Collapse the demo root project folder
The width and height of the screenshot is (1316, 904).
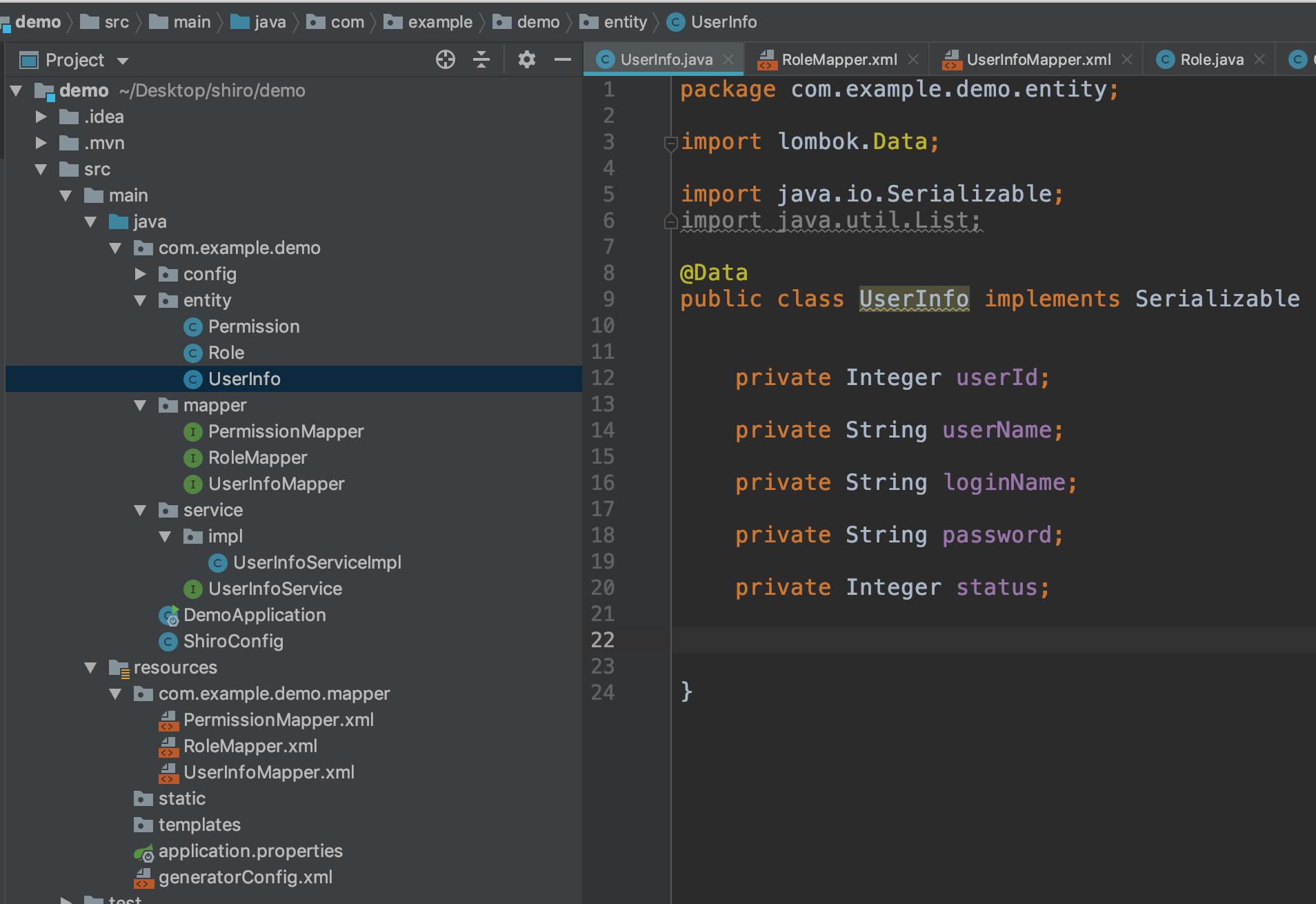pyautogui.click(x=17, y=90)
